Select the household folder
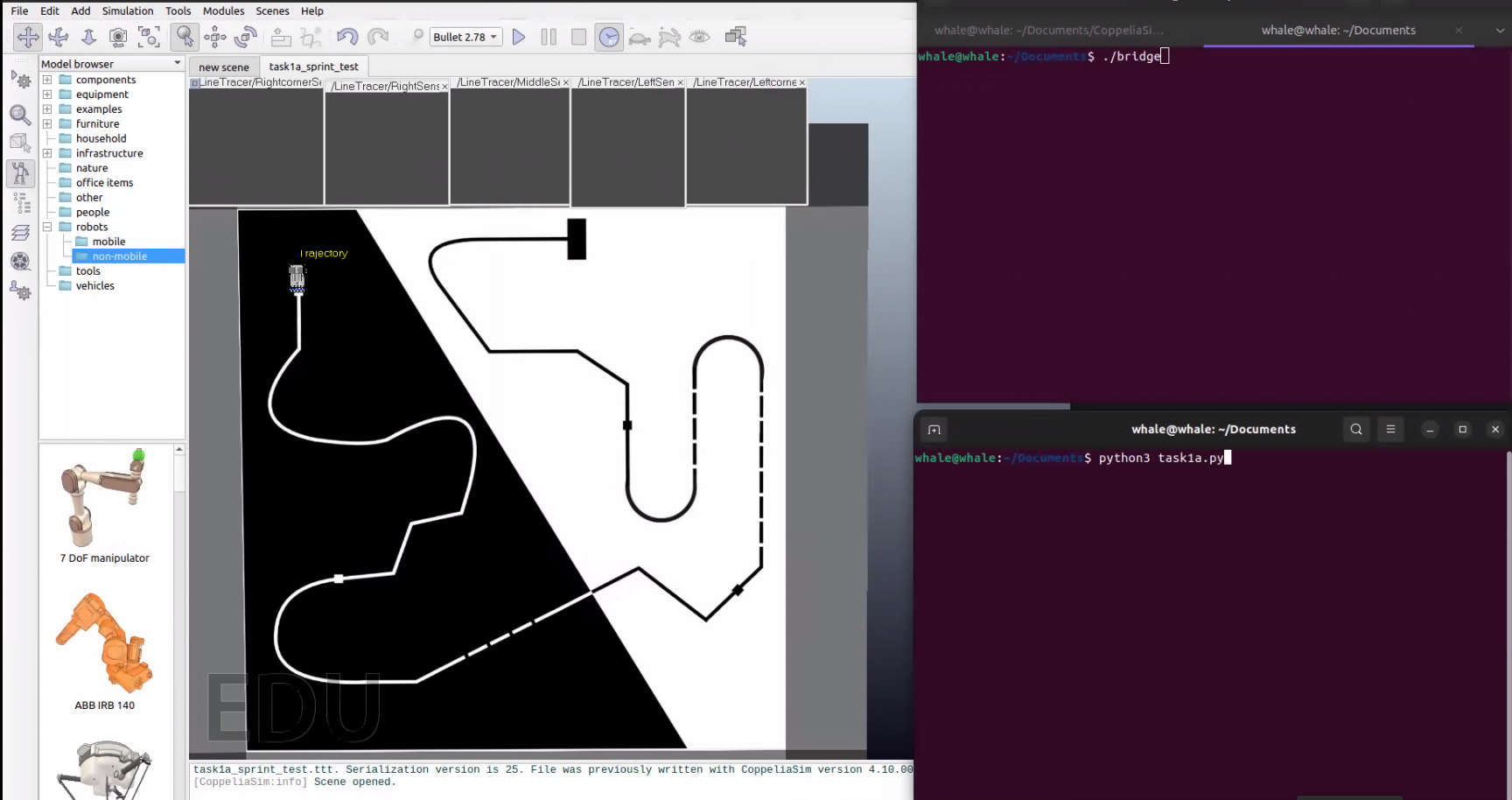Image resolution: width=1512 pixels, height=800 pixels. click(x=101, y=138)
